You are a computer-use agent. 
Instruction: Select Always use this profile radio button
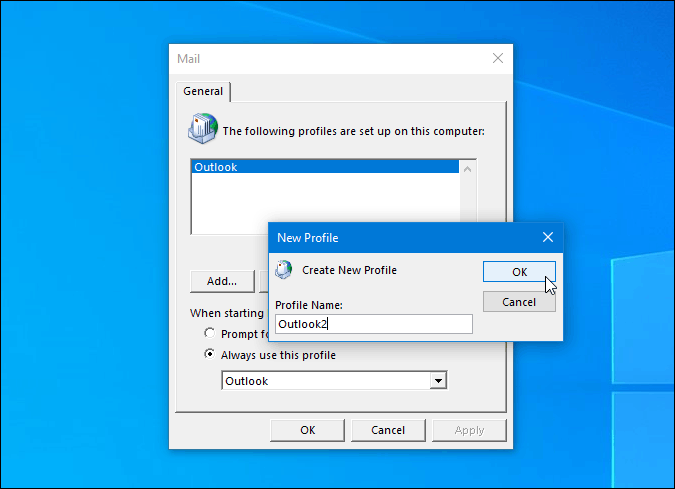coord(210,354)
